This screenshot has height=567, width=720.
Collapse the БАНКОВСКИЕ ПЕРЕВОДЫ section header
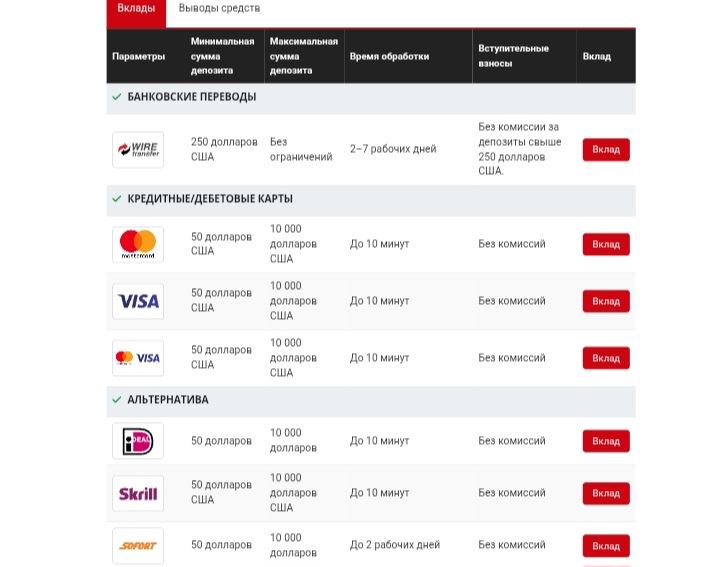coord(371,98)
